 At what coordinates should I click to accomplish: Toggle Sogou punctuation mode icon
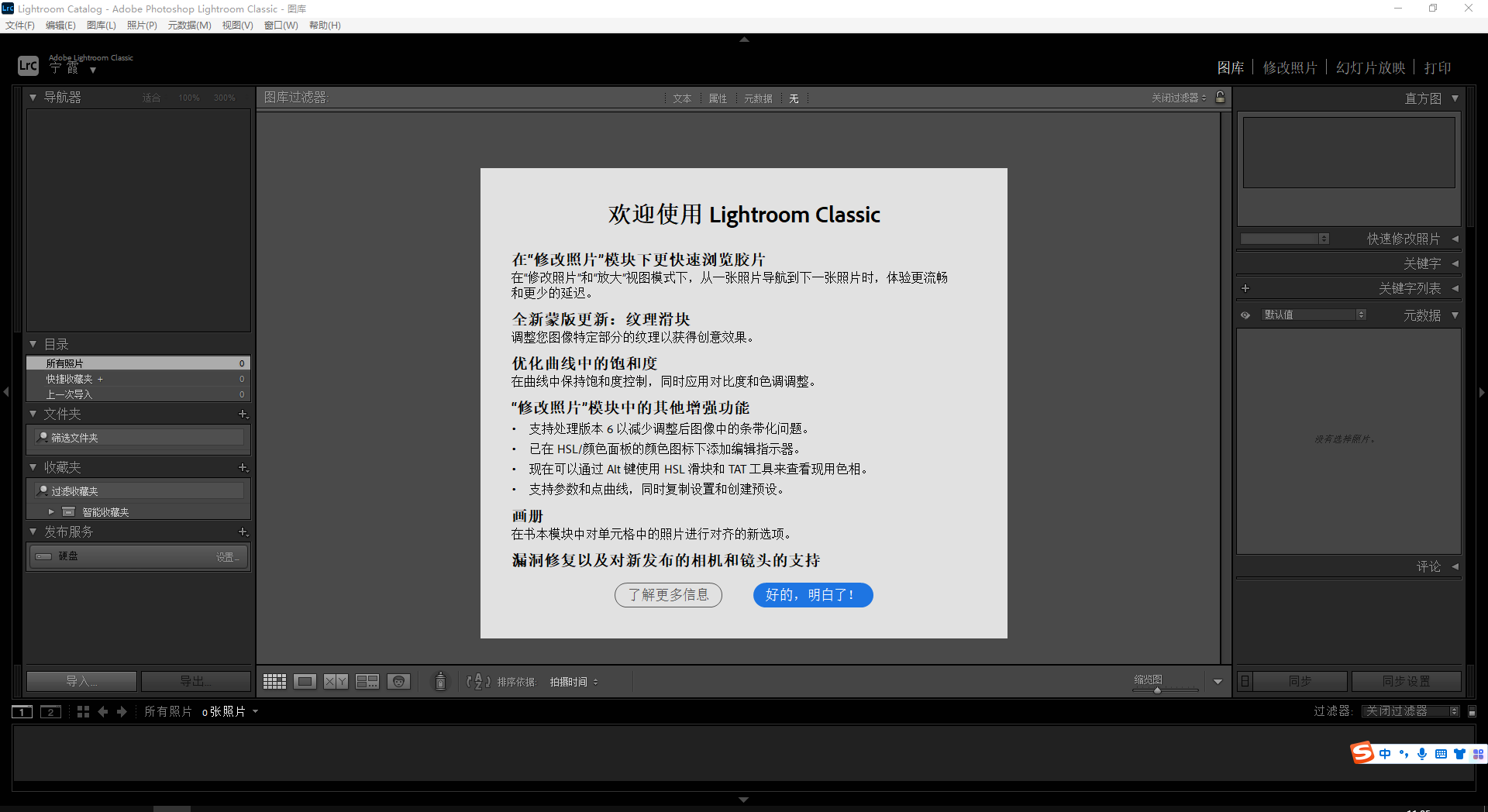[1404, 754]
